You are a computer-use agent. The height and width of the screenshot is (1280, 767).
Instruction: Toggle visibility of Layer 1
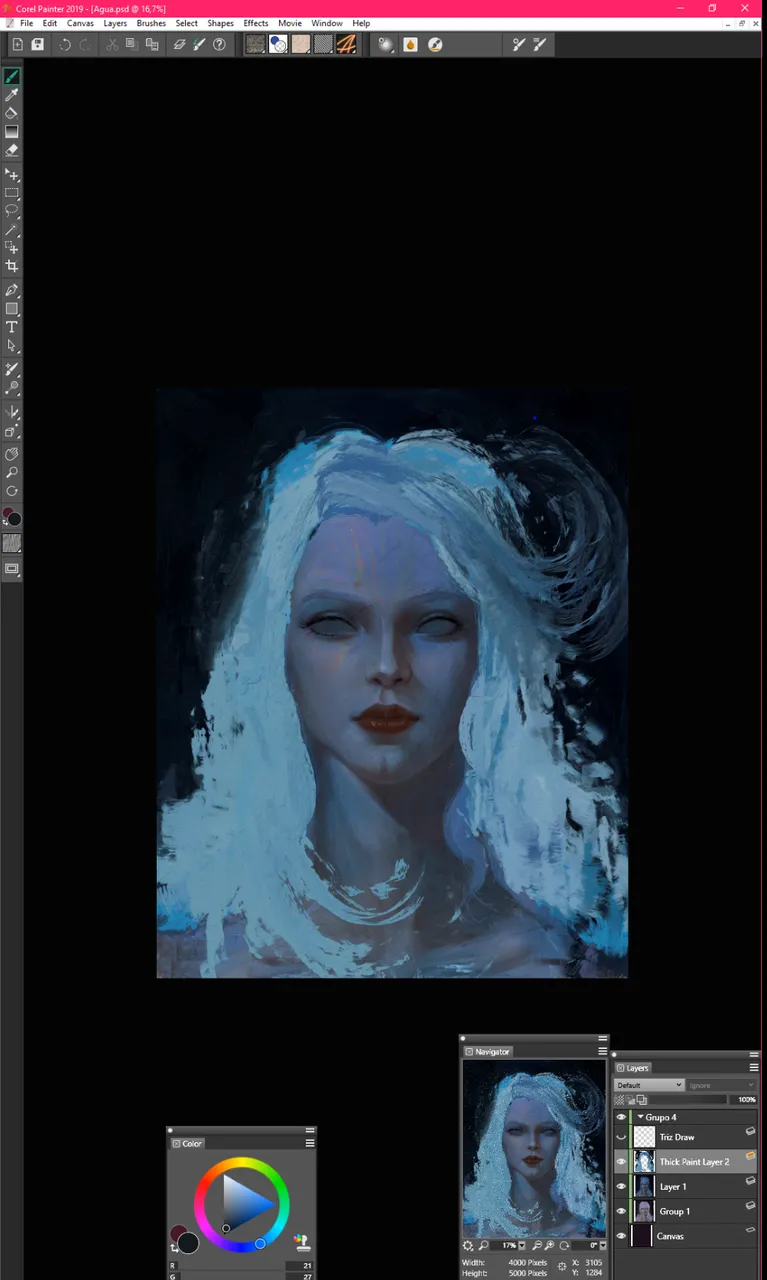pos(621,1186)
